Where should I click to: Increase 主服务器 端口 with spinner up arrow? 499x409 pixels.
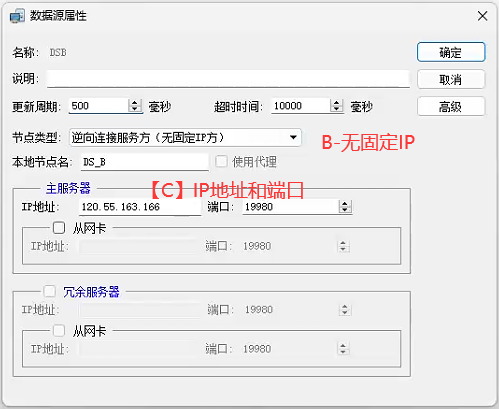[345, 203]
